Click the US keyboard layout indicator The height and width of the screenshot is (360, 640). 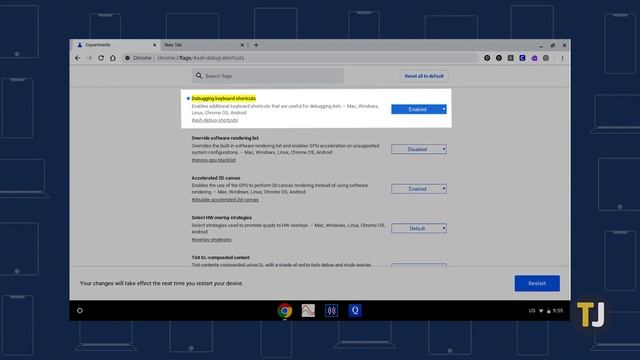[x=532, y=311]
